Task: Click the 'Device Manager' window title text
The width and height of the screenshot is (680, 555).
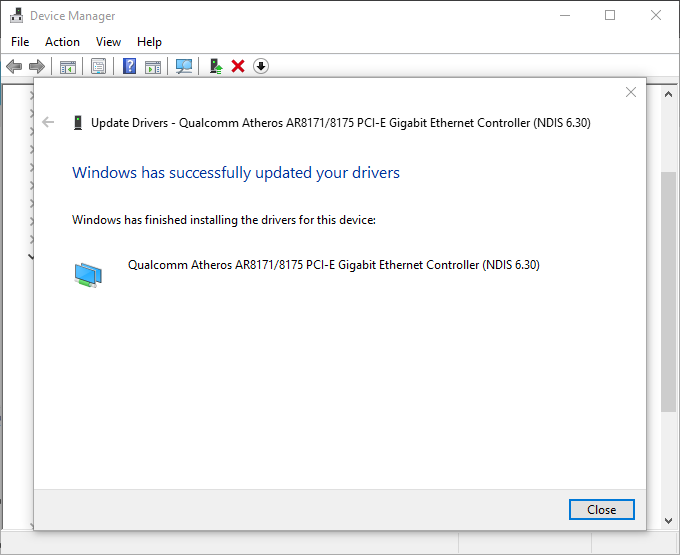Action: (x=72, y=16)
